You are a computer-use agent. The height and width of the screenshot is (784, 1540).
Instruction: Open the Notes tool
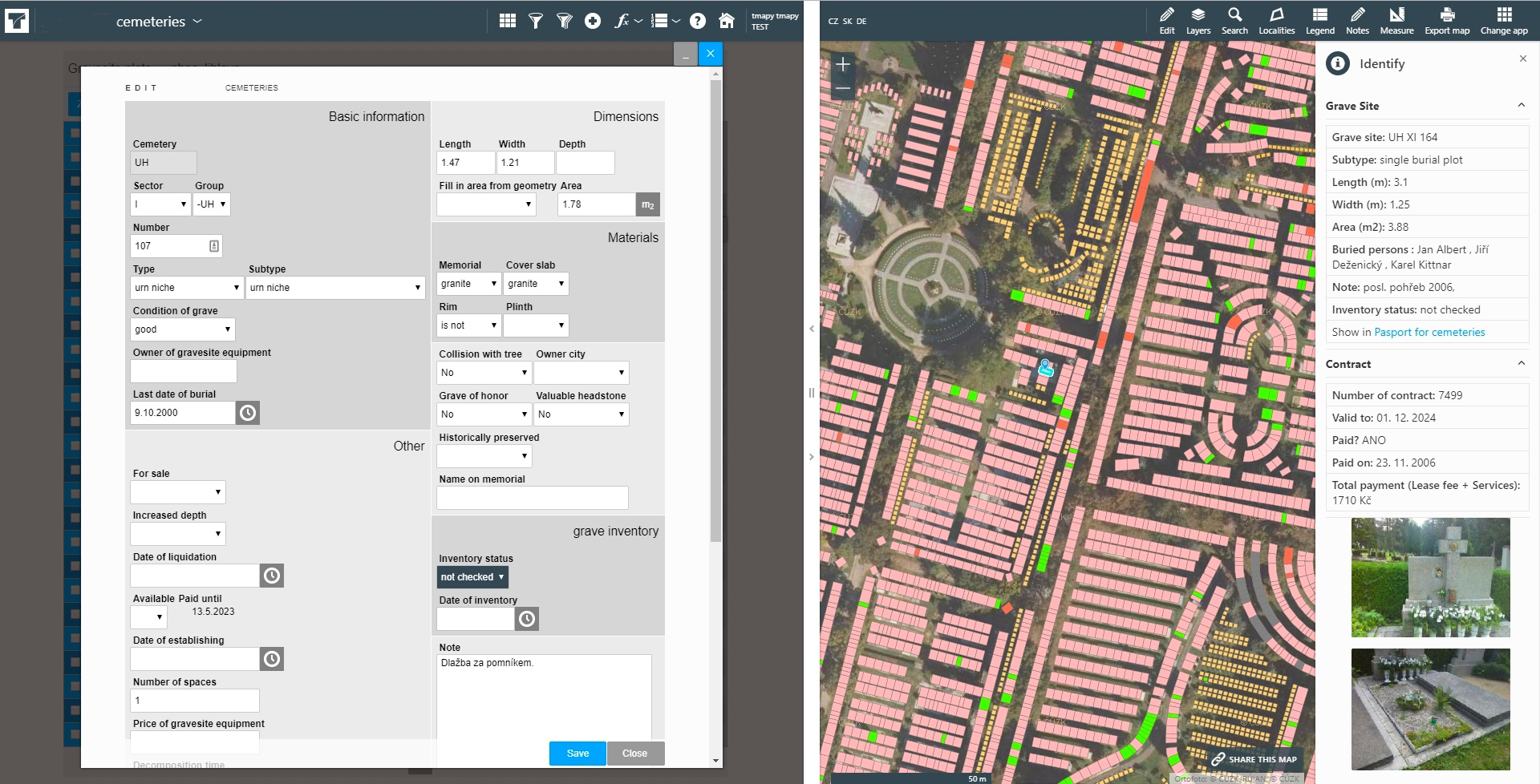(1357, 21)
